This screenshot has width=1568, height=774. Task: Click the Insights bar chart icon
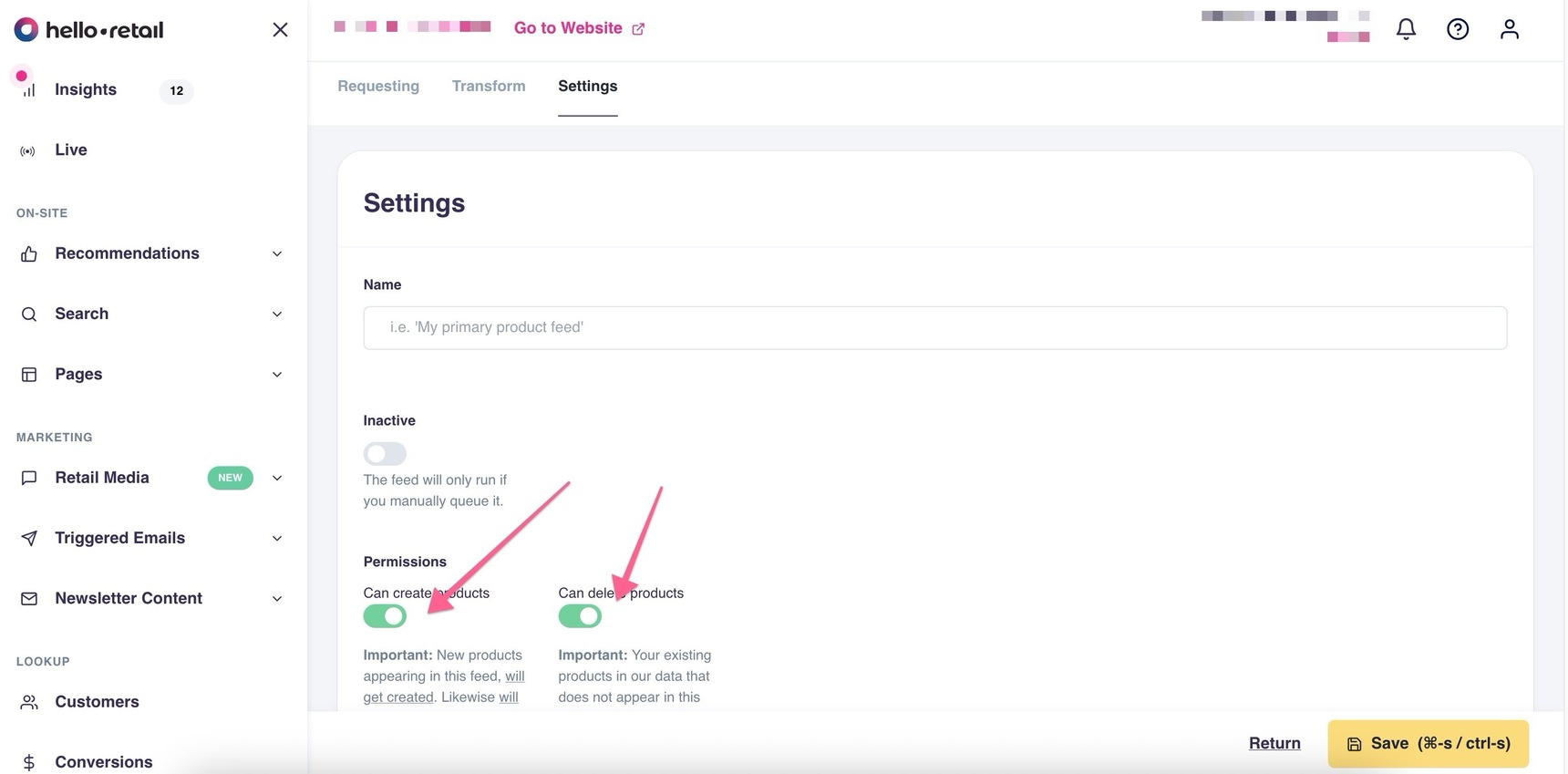pos(29,90)
